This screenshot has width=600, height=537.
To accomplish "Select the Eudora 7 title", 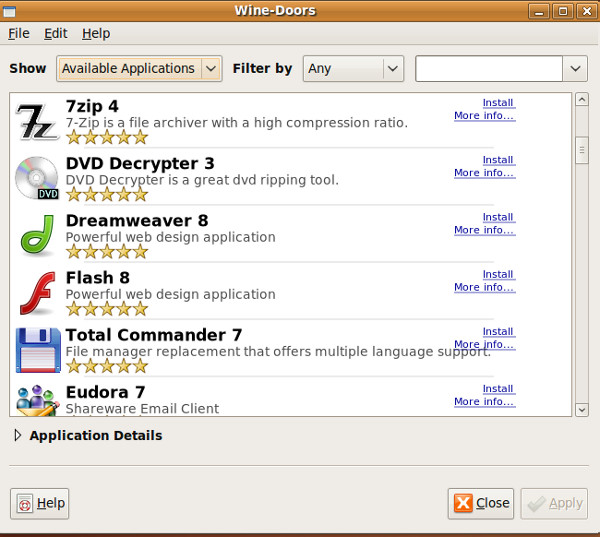I will point(106,392).
